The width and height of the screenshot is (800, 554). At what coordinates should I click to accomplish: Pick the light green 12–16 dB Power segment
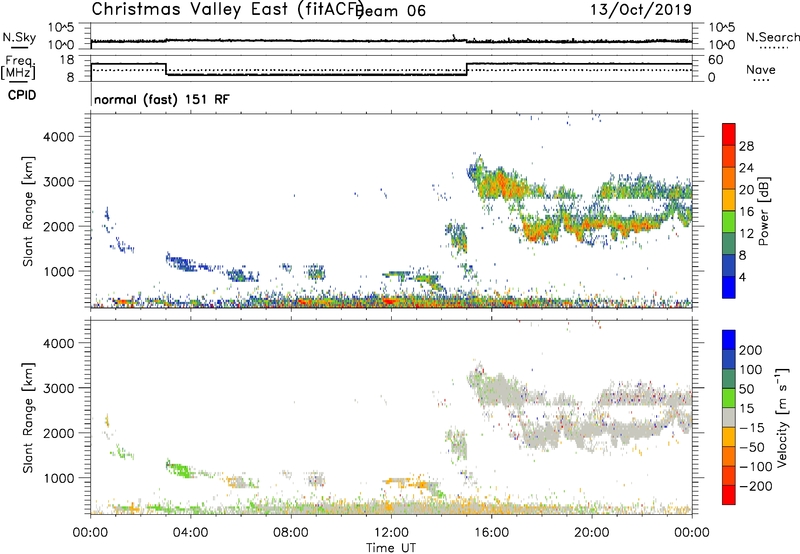pyautogui.click(x=729, y=222)
